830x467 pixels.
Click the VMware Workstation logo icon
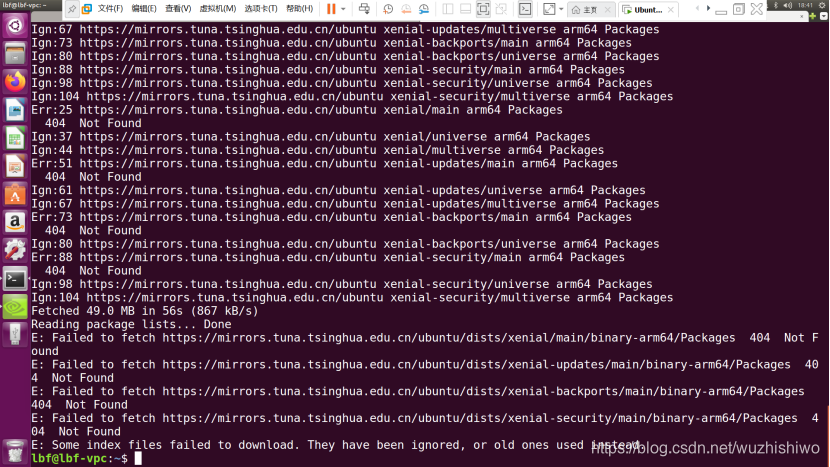click(x=87, y=9)
